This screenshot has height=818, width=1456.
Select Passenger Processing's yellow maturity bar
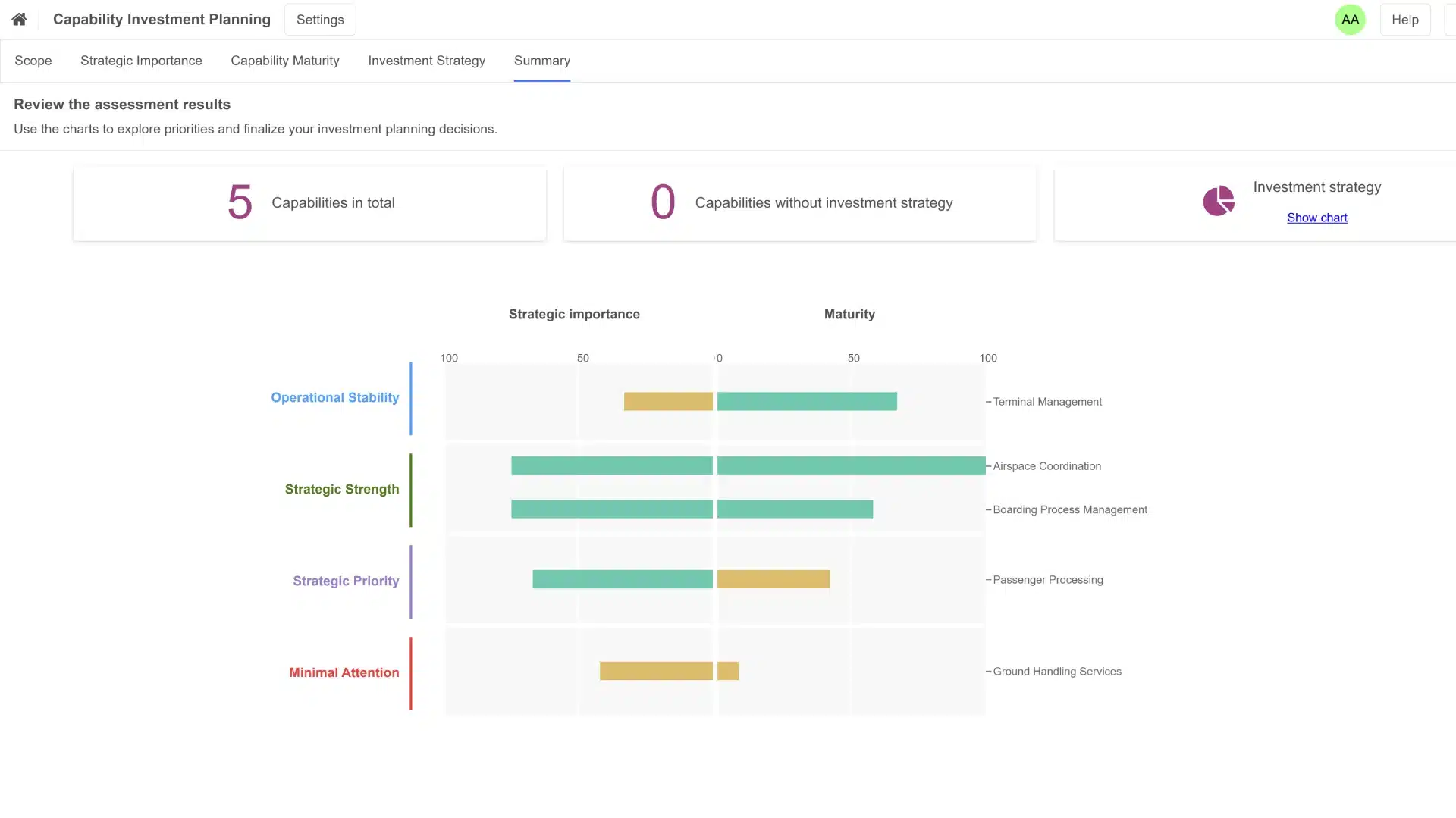[773, 579]
